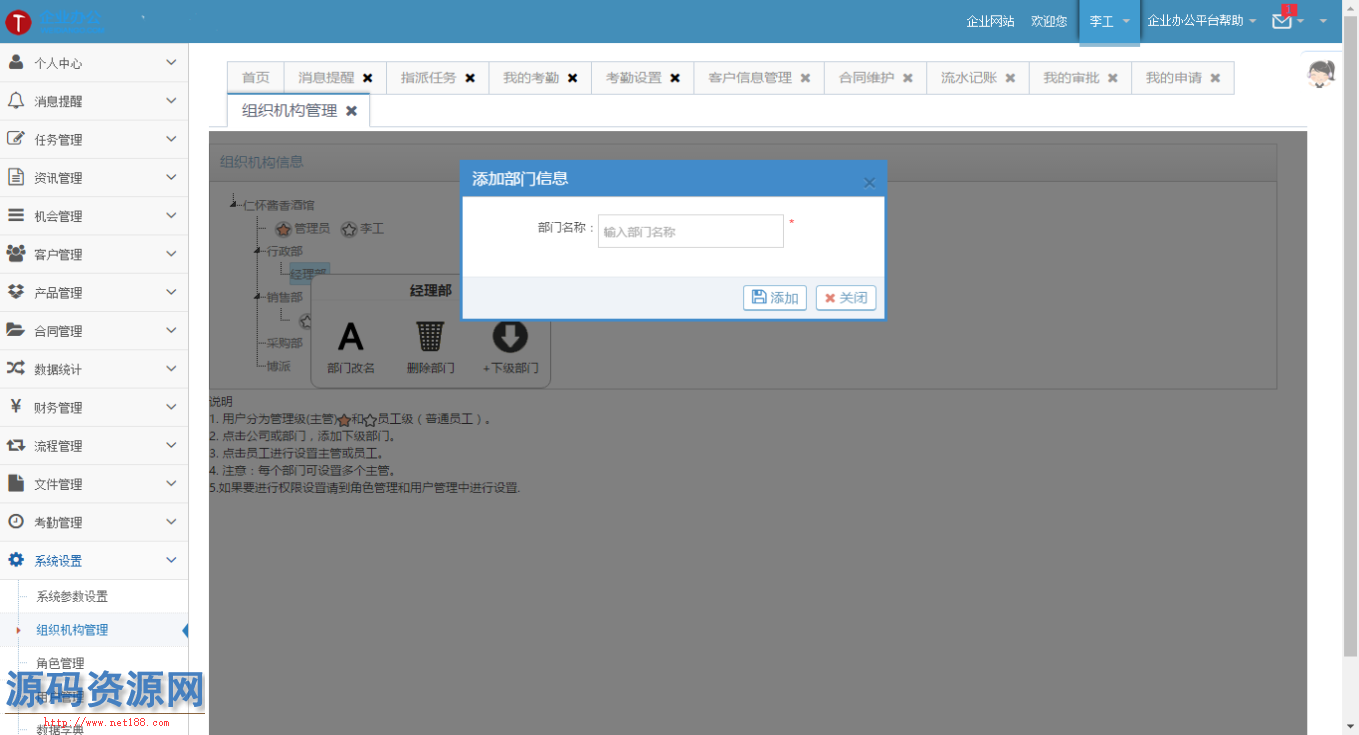Click the 部门名称 input field
1359x735 pixels.
(690, 231)
